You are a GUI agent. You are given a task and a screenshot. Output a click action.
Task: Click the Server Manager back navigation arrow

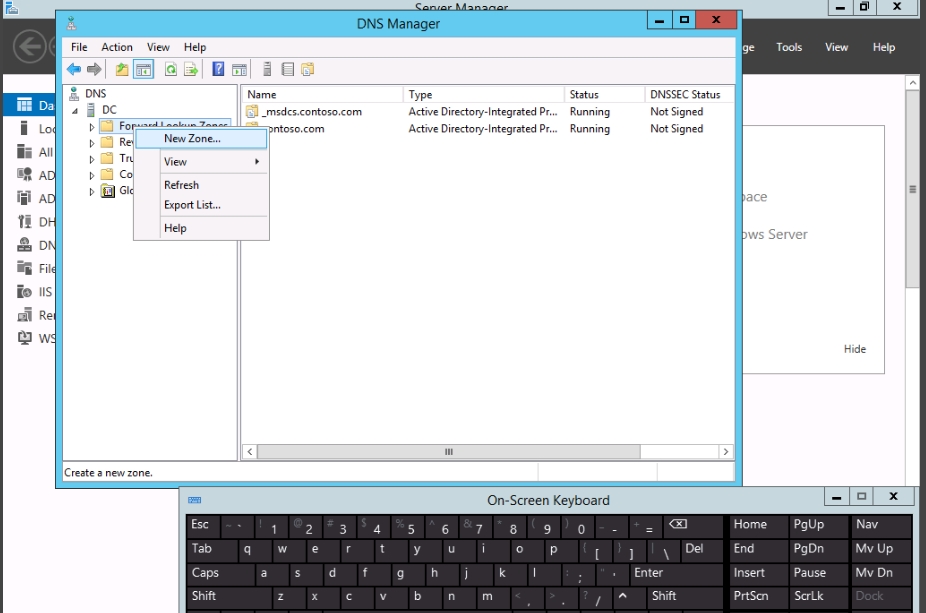click(x=30, y=47)
